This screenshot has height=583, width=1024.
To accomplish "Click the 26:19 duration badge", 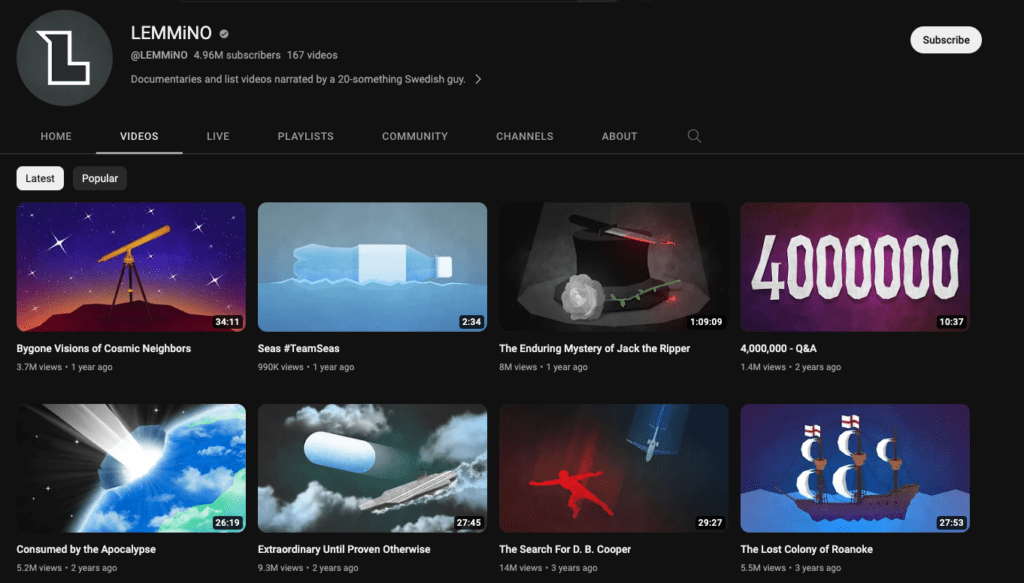I will tap(227, 523).
